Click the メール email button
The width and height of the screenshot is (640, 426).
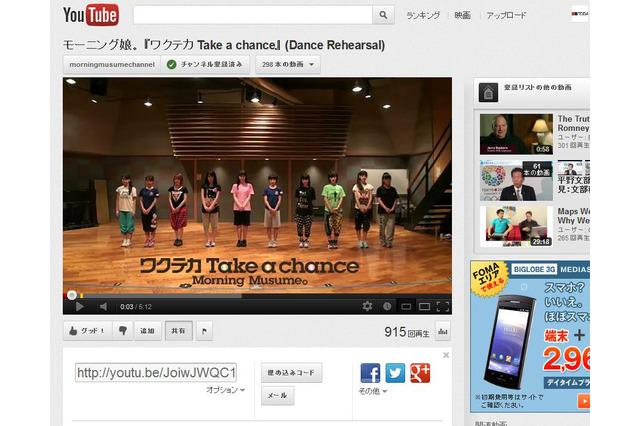click(278, 395)
